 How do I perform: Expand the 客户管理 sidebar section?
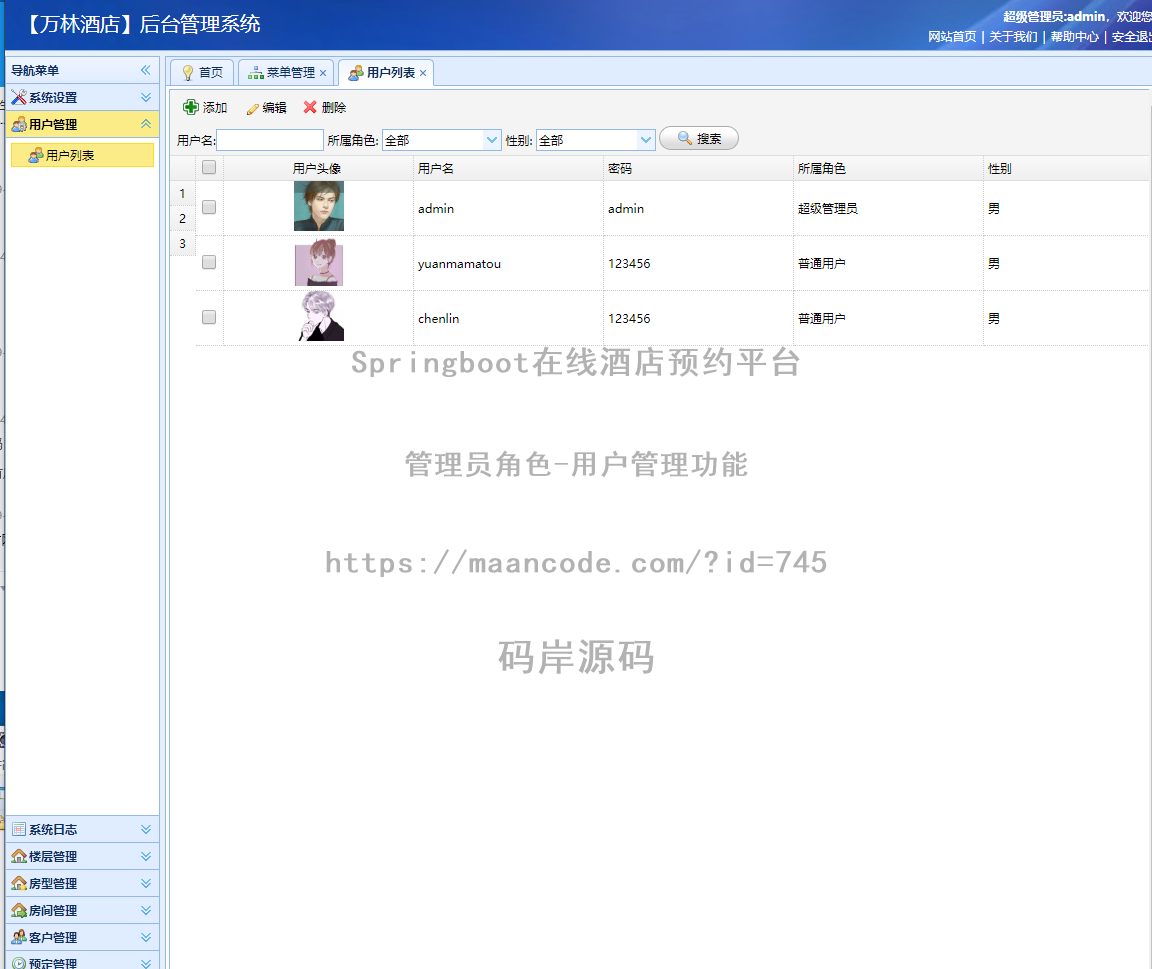[145, 937]
